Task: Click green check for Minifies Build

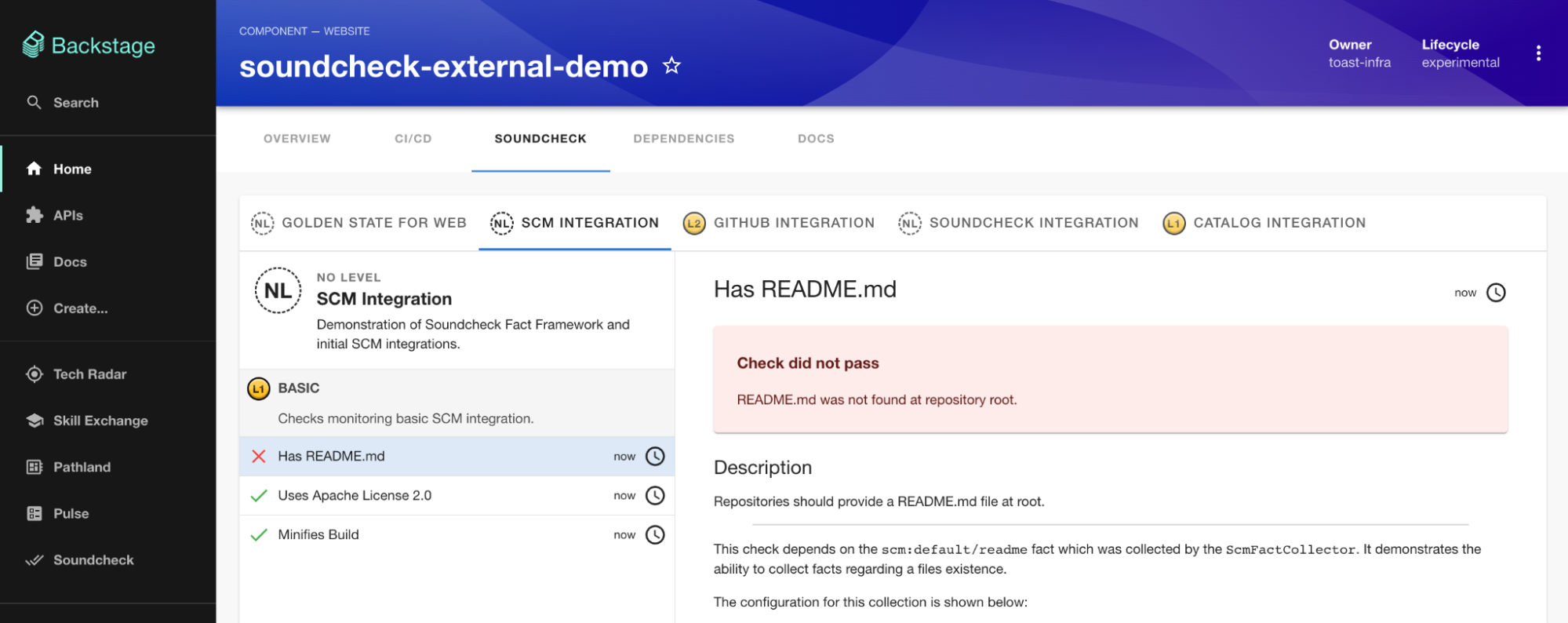Action: click(258, 535)
